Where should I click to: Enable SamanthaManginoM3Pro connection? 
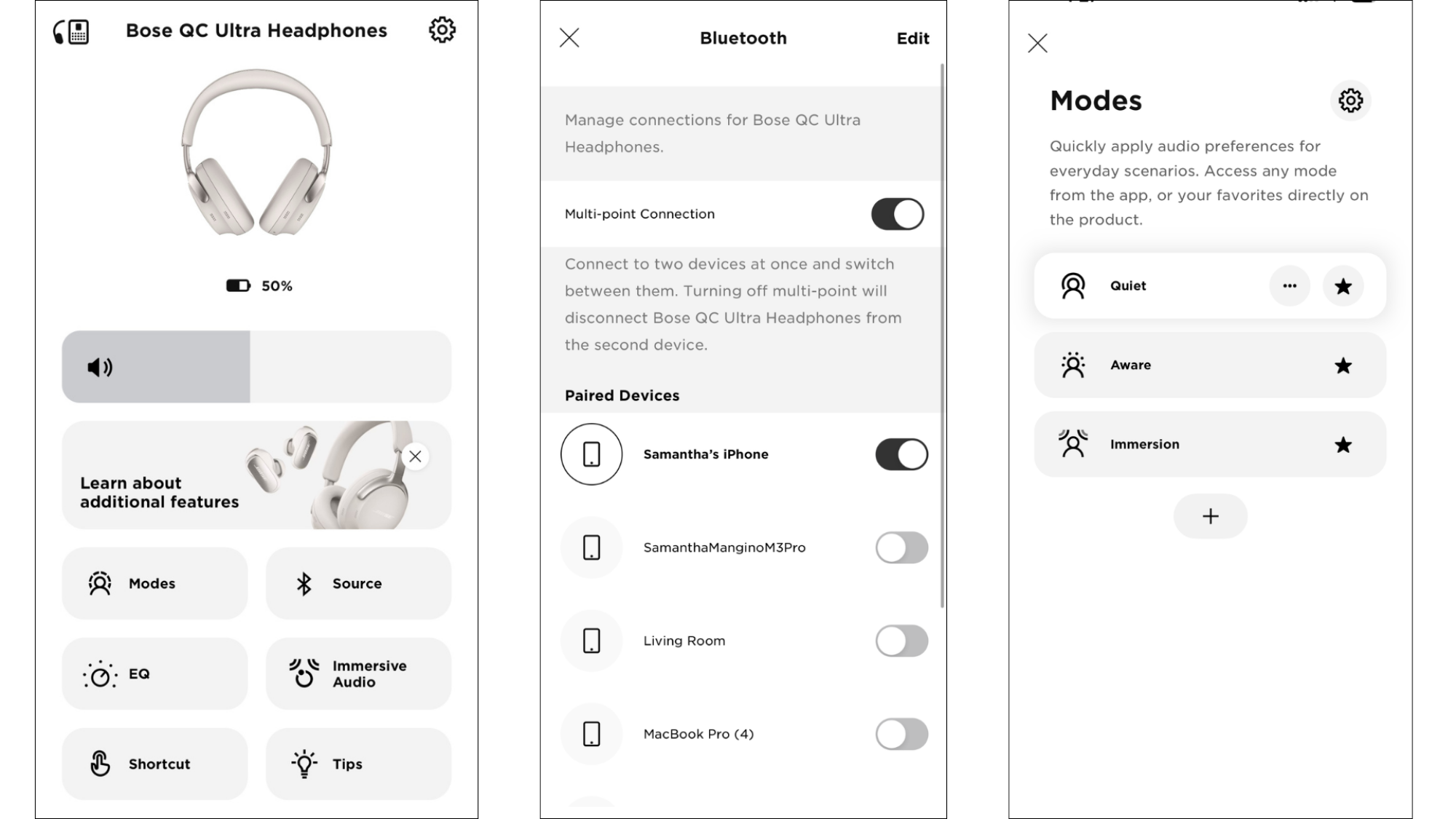point(899,547)
